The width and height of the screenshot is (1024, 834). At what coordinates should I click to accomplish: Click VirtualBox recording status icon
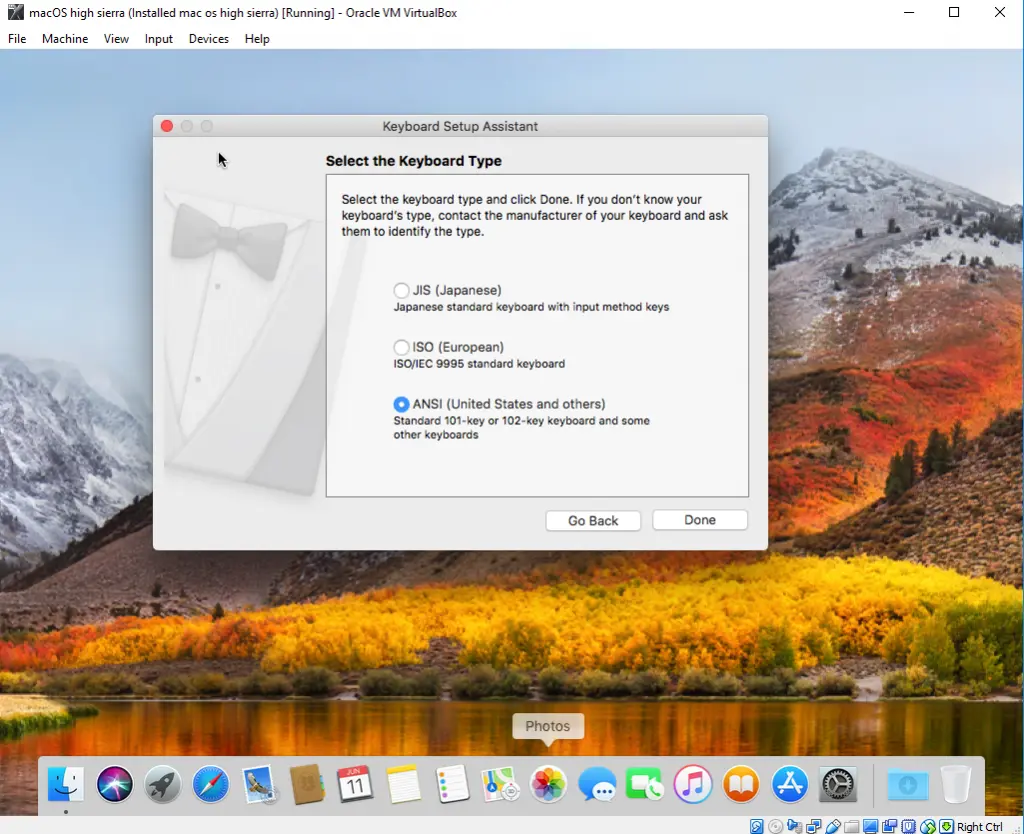889,827
